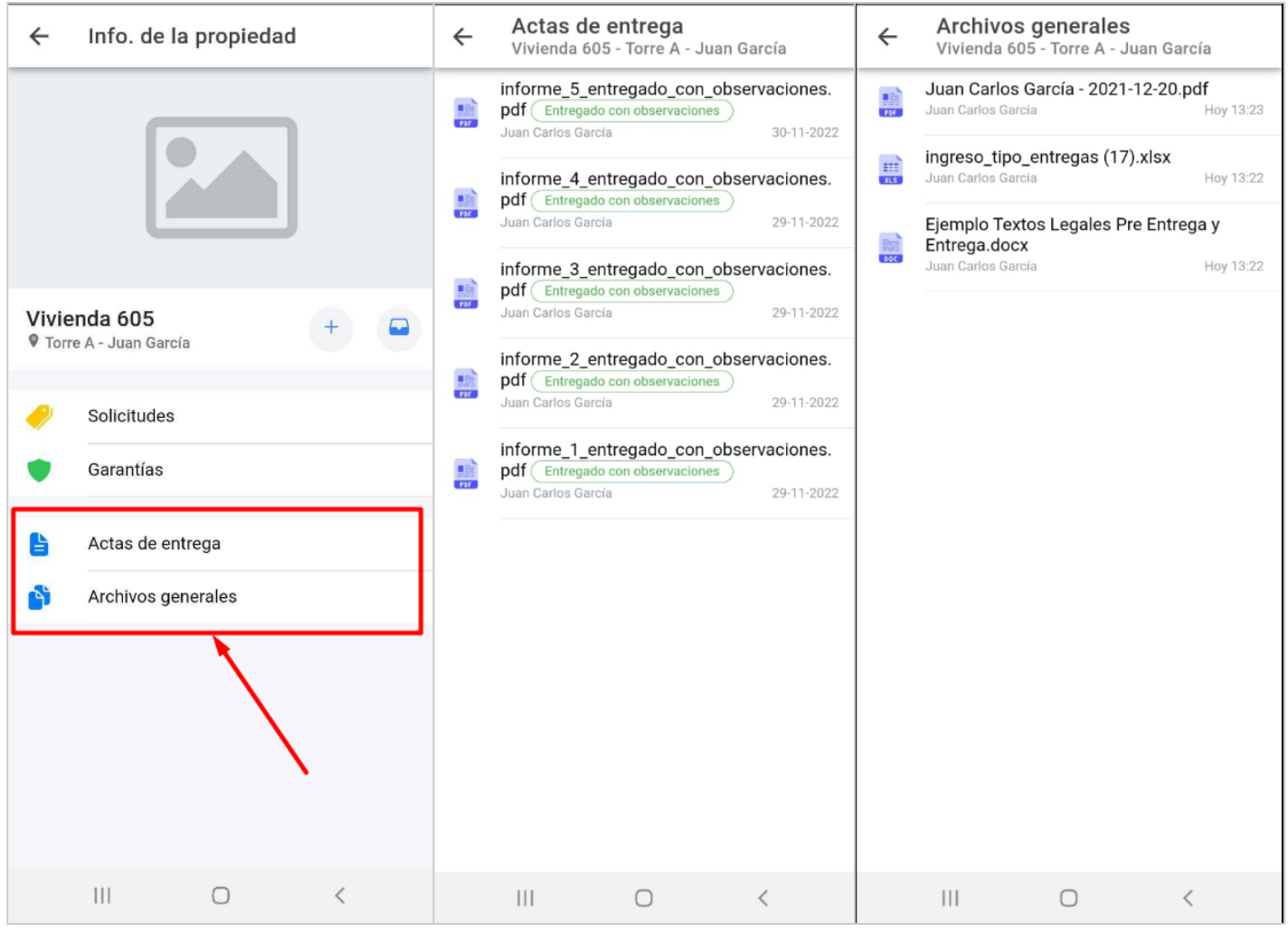Tap PDF icon of Juan Carlos García - 2021-12-20.pdf
Image resolution: width=1288 pixels, height=932 pixels.
point(891,102)
